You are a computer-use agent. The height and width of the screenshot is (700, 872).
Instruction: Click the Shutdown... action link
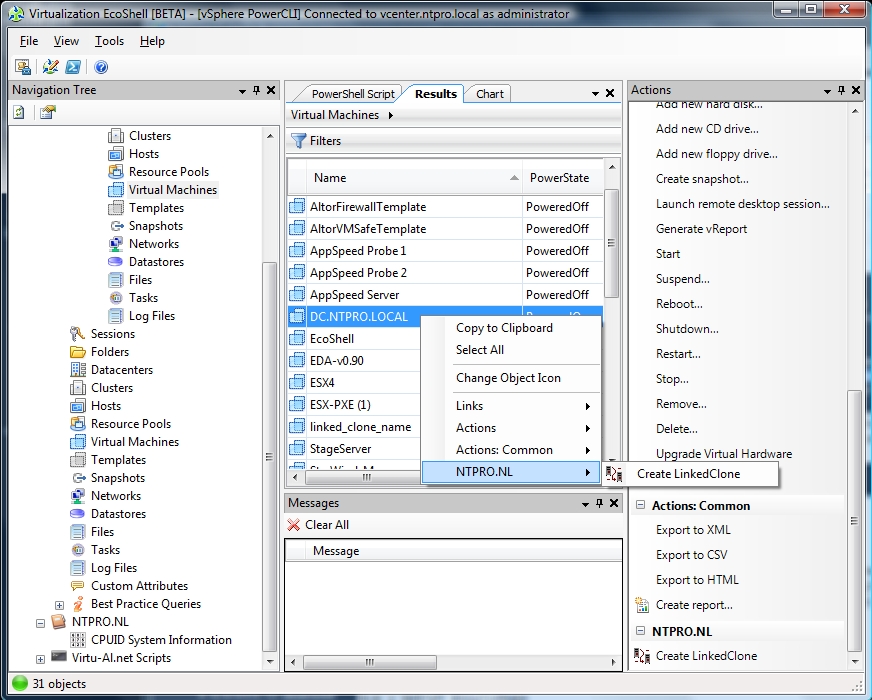pyautogui.click(x=687, y=329)
